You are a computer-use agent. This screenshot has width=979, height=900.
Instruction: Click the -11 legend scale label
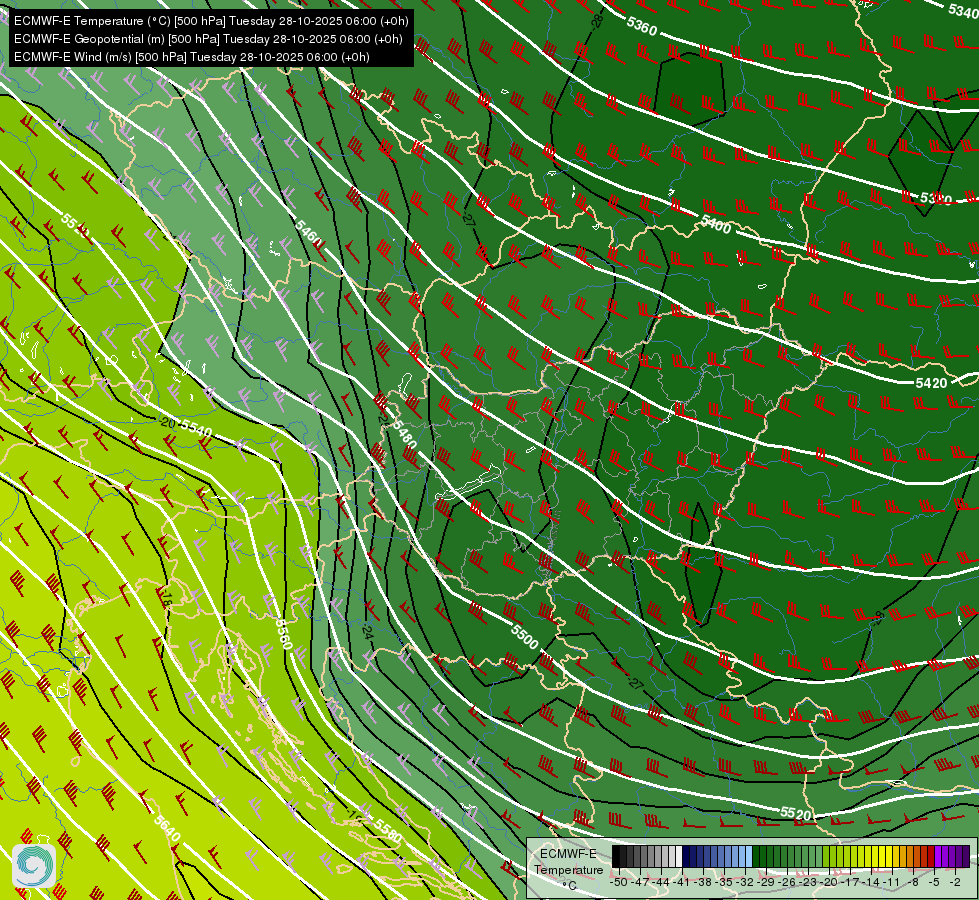(x=891, y=883)
